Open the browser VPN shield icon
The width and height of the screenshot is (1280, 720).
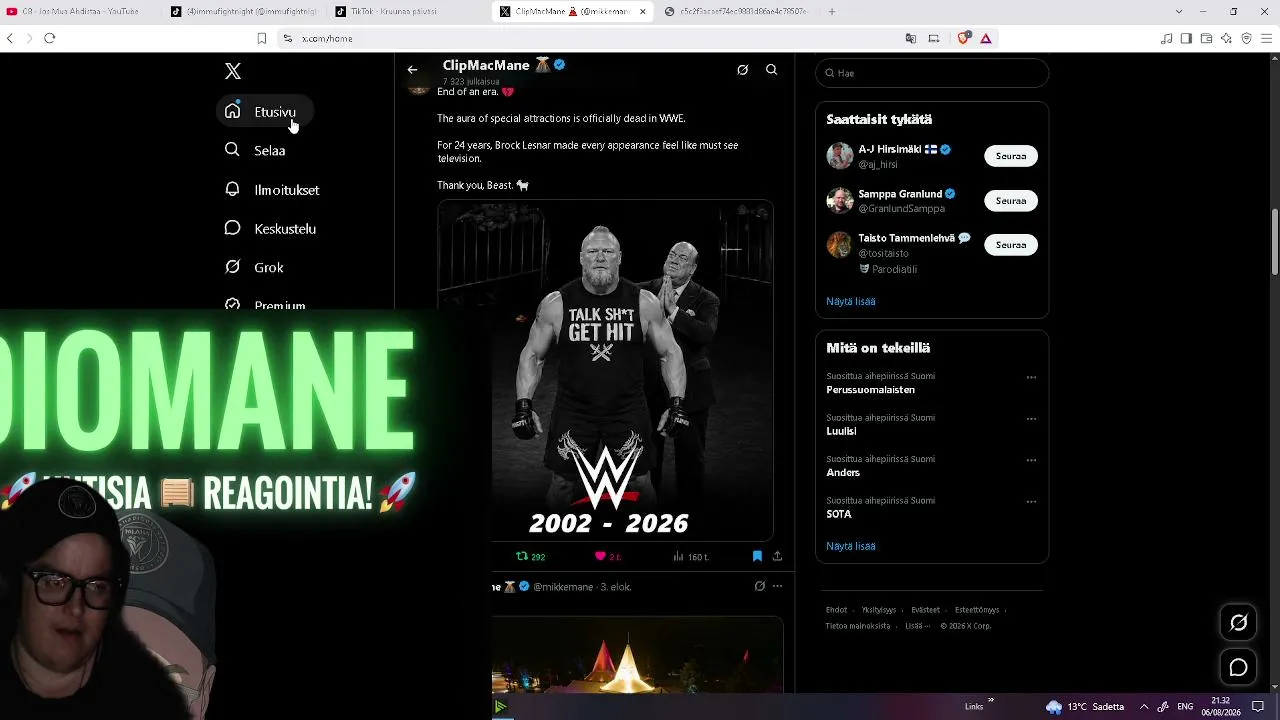pos(1246,38)
